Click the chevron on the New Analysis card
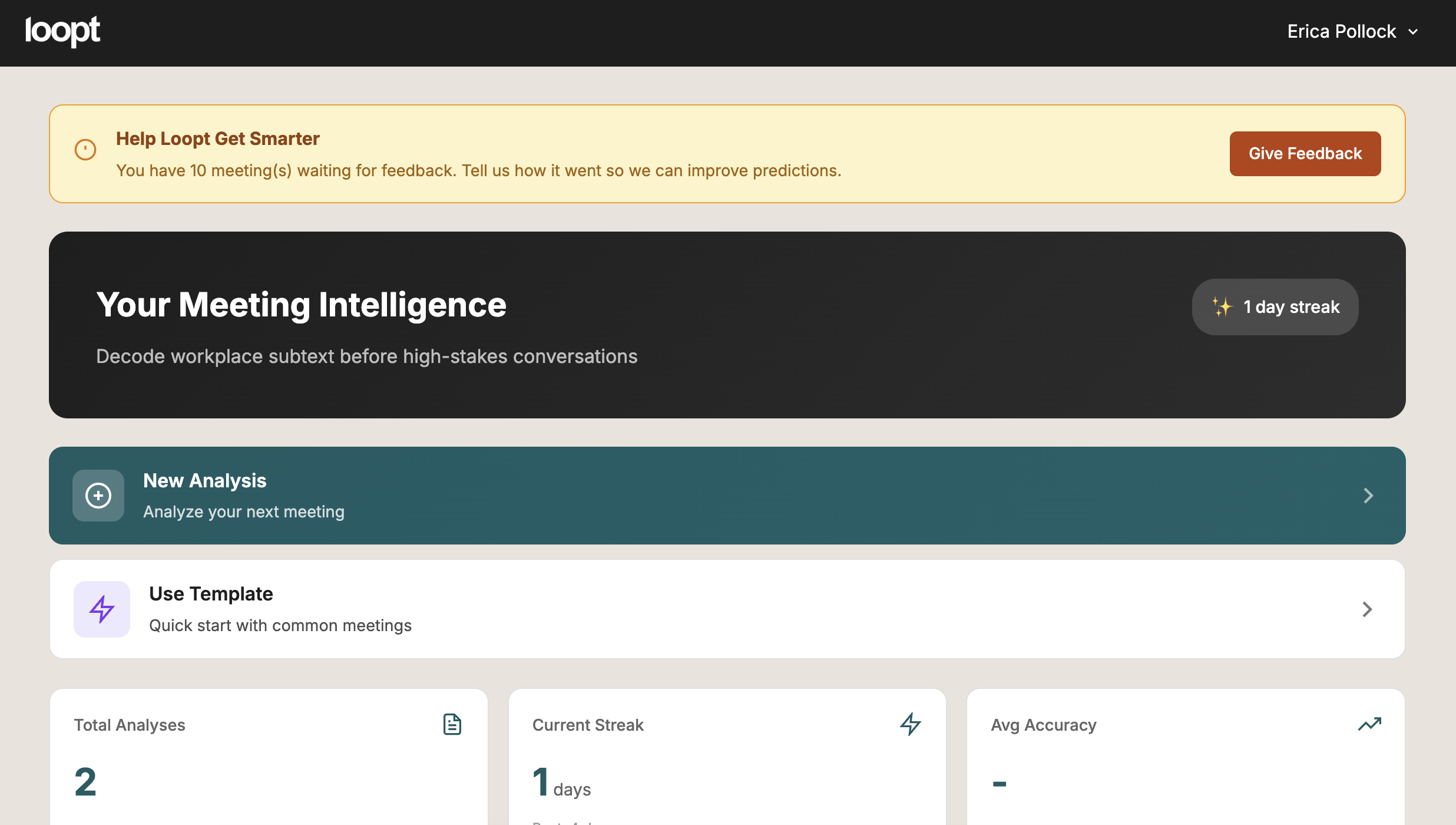This screenshot has height=825, width=1456. [1368, 495]
